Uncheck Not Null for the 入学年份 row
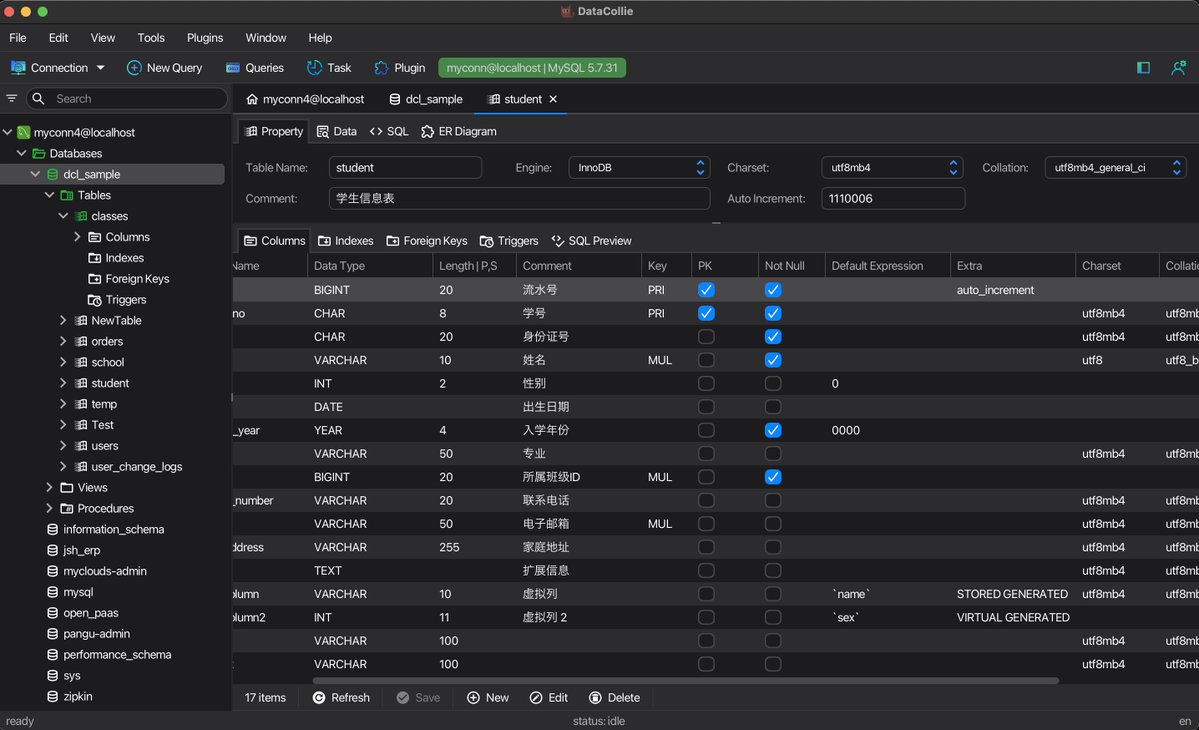Image resolution: width=1199 pixels, height=730 pixels. (x=773, y=430)
